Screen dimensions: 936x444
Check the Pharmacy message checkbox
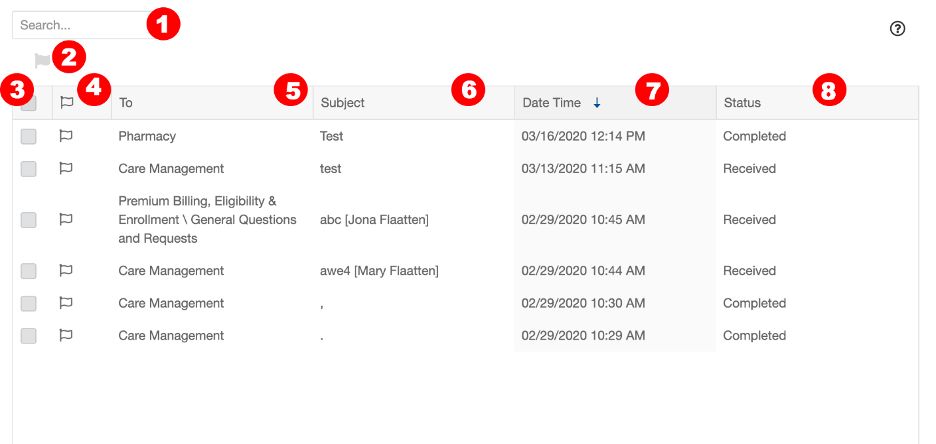[x=29, y=137]
